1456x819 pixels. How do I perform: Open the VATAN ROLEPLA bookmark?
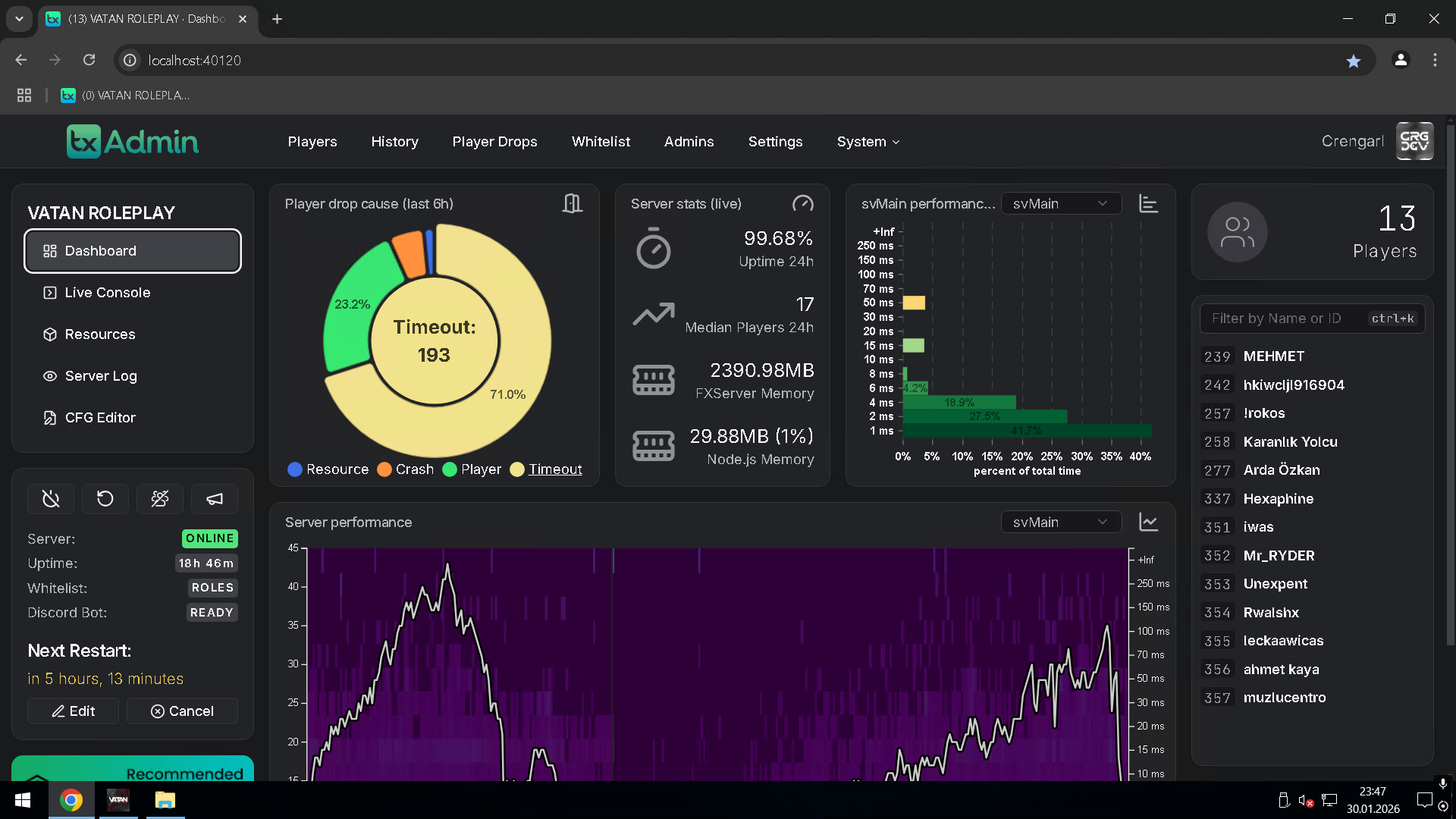tap(126, 96)
